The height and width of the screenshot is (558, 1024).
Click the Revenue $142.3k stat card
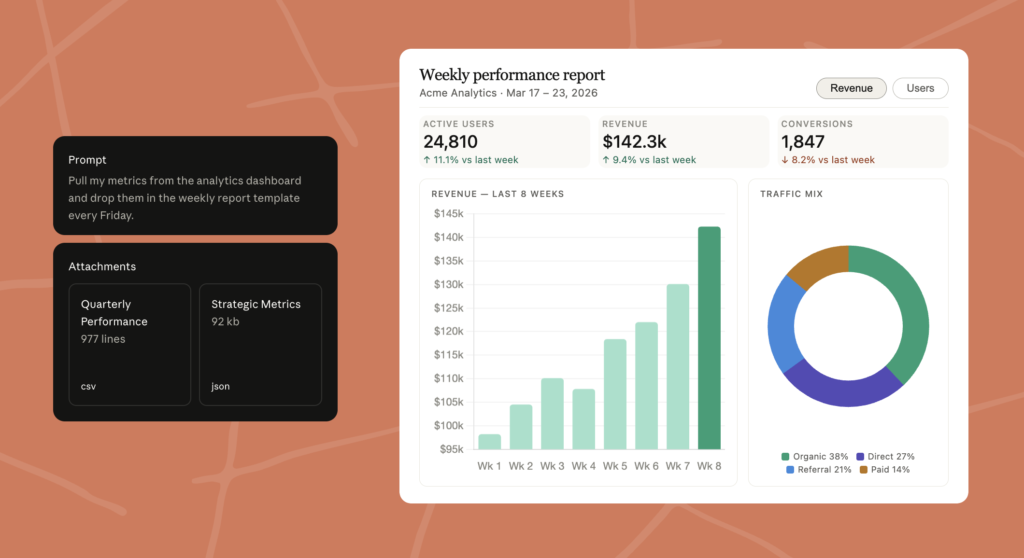[684, 142]
